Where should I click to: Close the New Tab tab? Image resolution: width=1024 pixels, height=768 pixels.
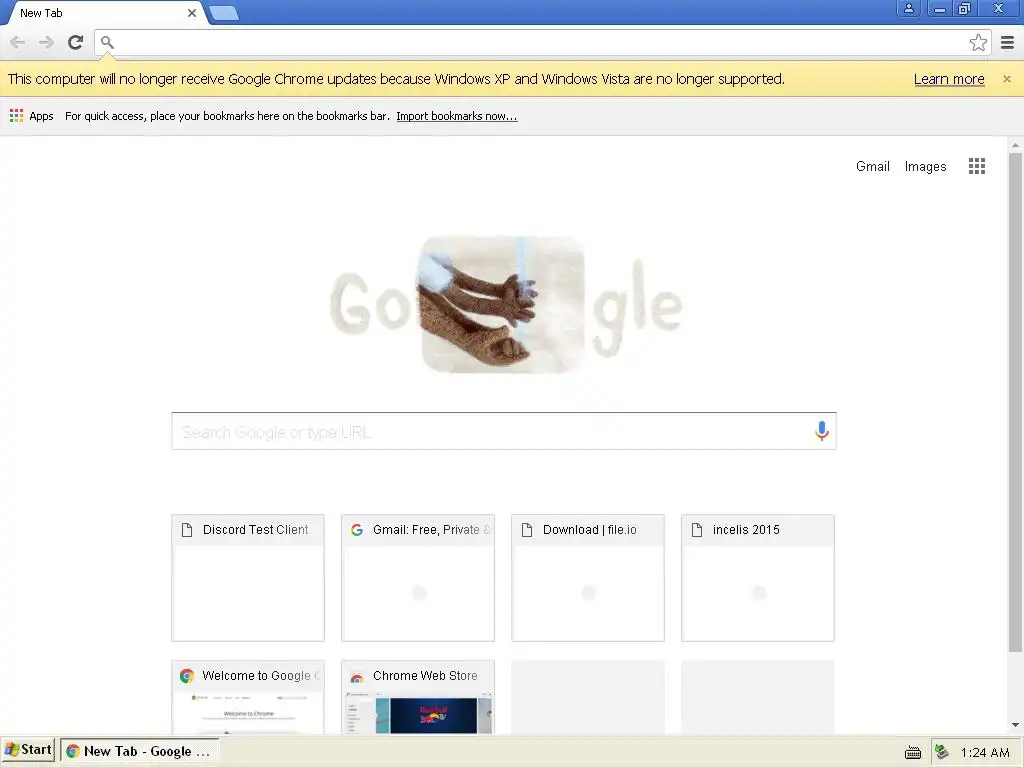pos(191,13)
